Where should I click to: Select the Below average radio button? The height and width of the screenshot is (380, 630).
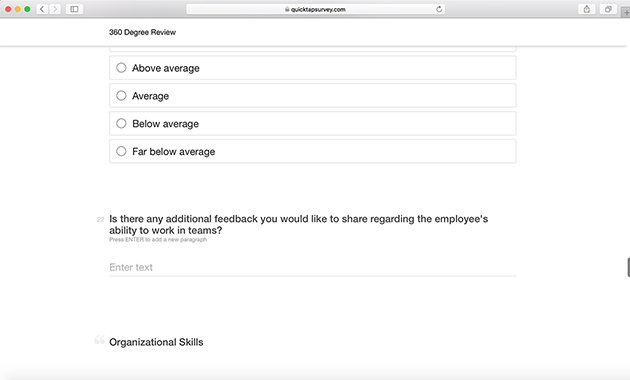[121, 123]
